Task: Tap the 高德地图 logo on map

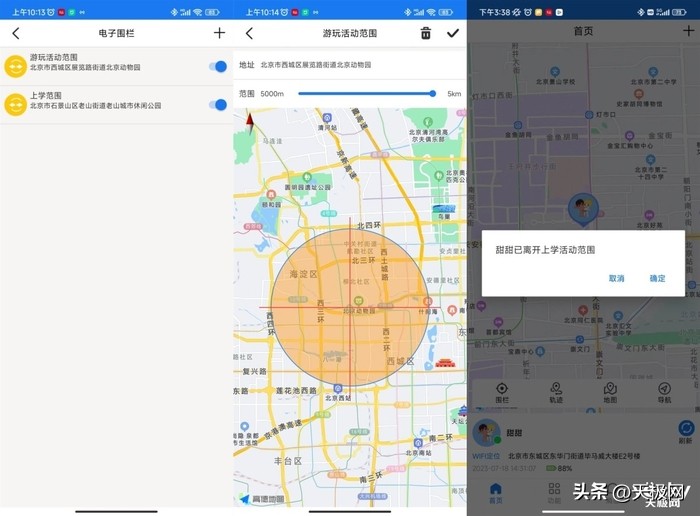Action: pos(262,499)
